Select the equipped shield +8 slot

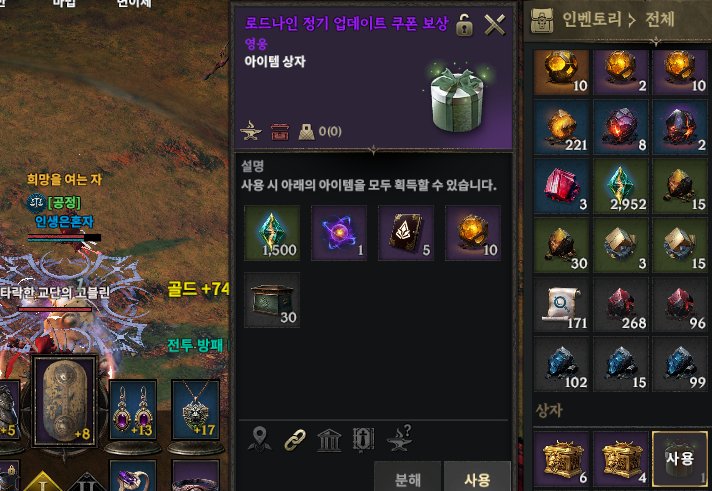point(64,401)
